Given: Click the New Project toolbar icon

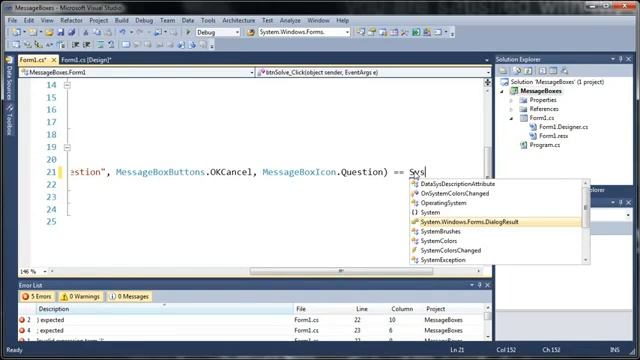Looking at the screenshot, I should pyautogui.click(x=16, y=32).
